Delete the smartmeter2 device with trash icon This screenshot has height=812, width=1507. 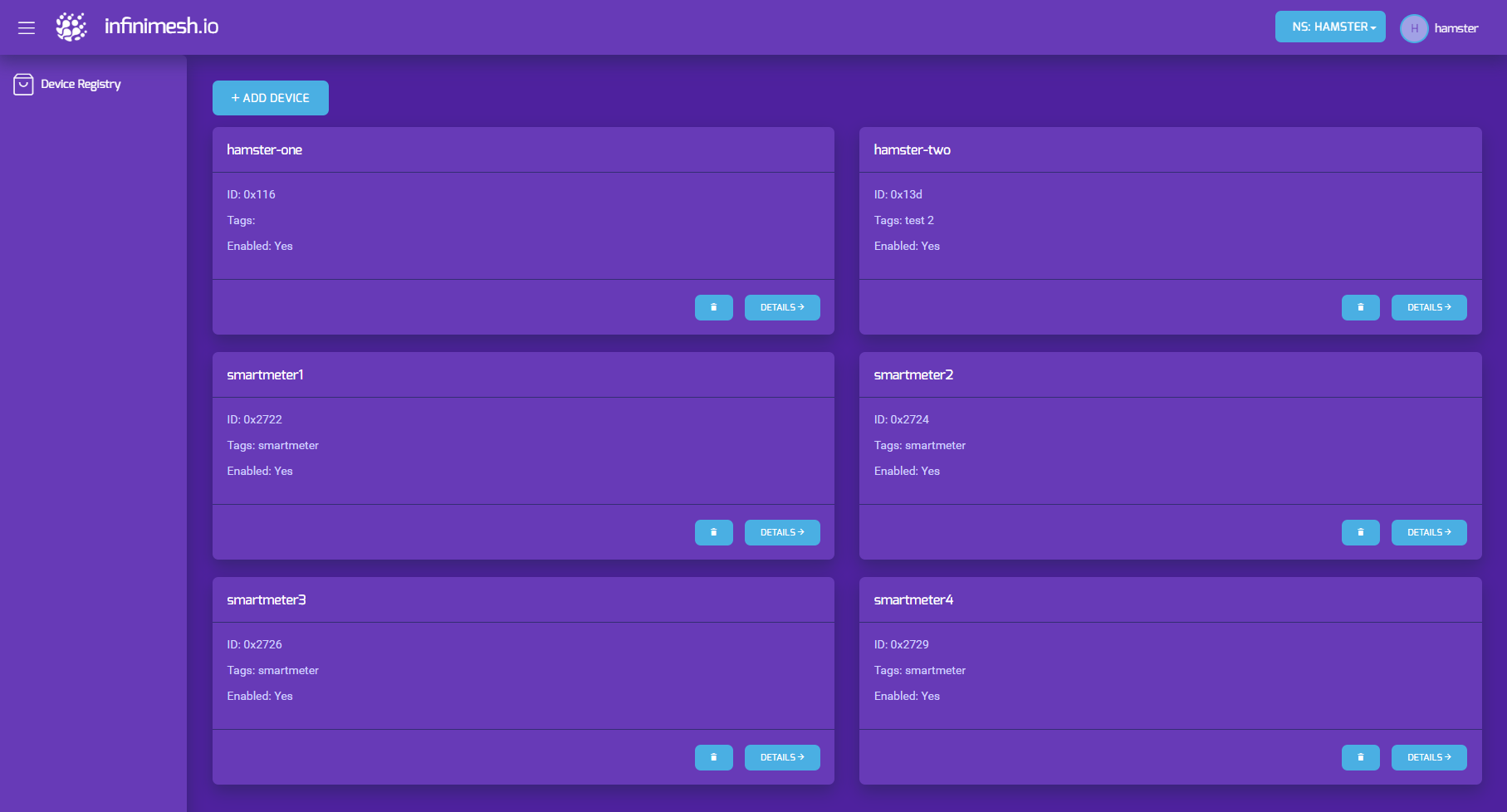pos(1361,532)
